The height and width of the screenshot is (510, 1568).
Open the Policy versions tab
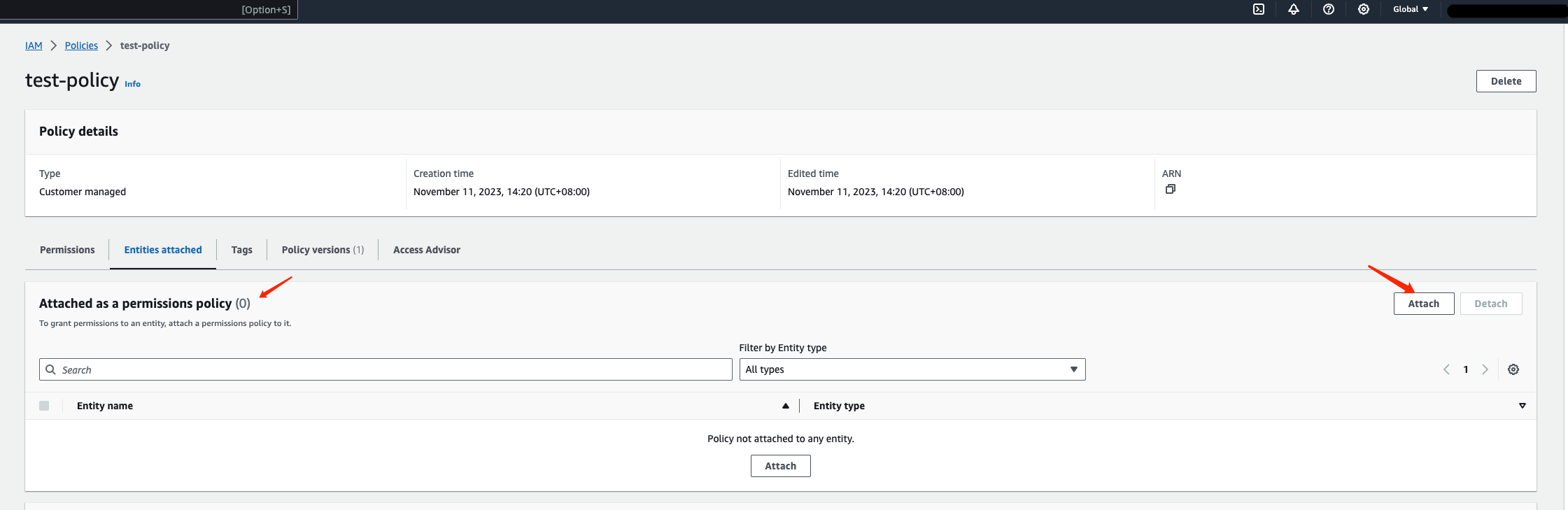pyautogui.click(x=323, y=250)
